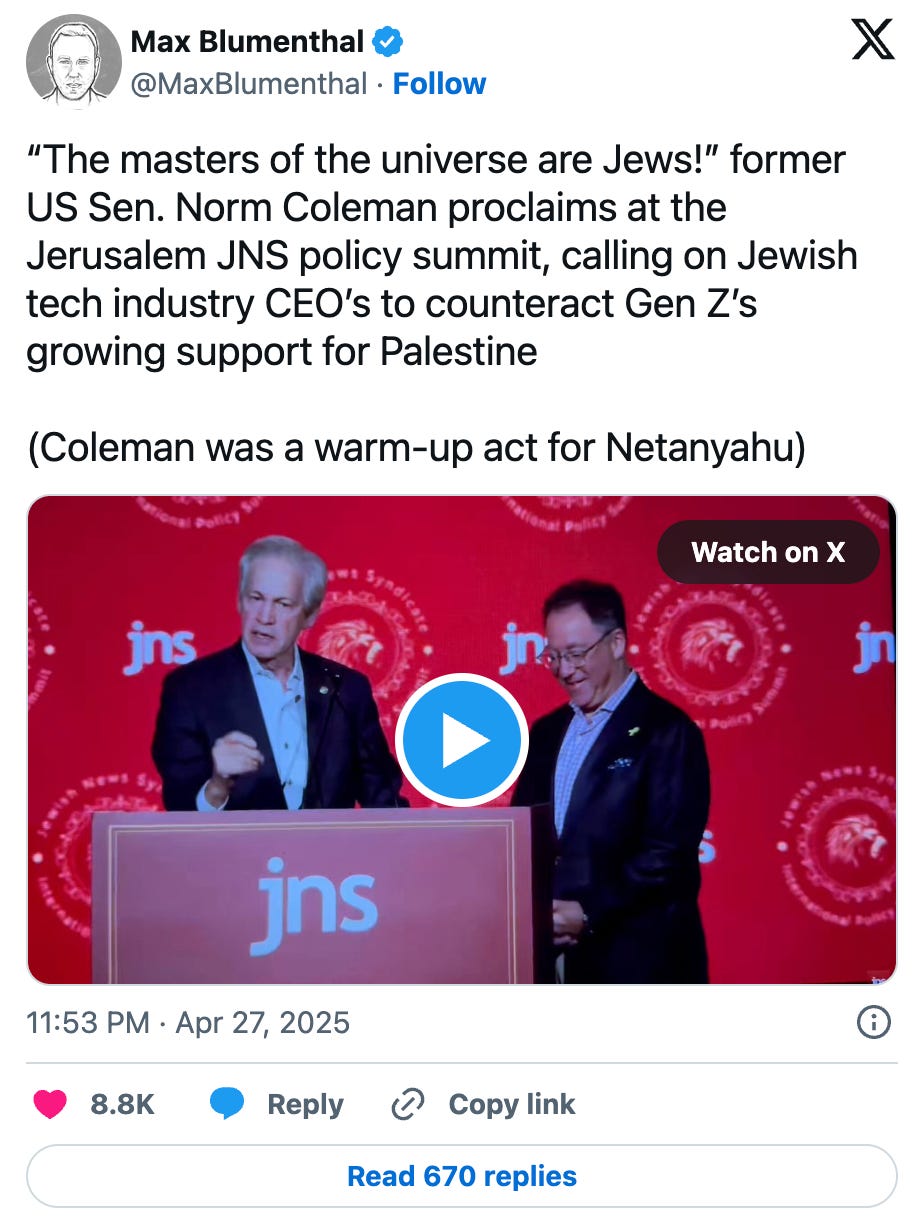Click the blue verified badge

(389, 42)
